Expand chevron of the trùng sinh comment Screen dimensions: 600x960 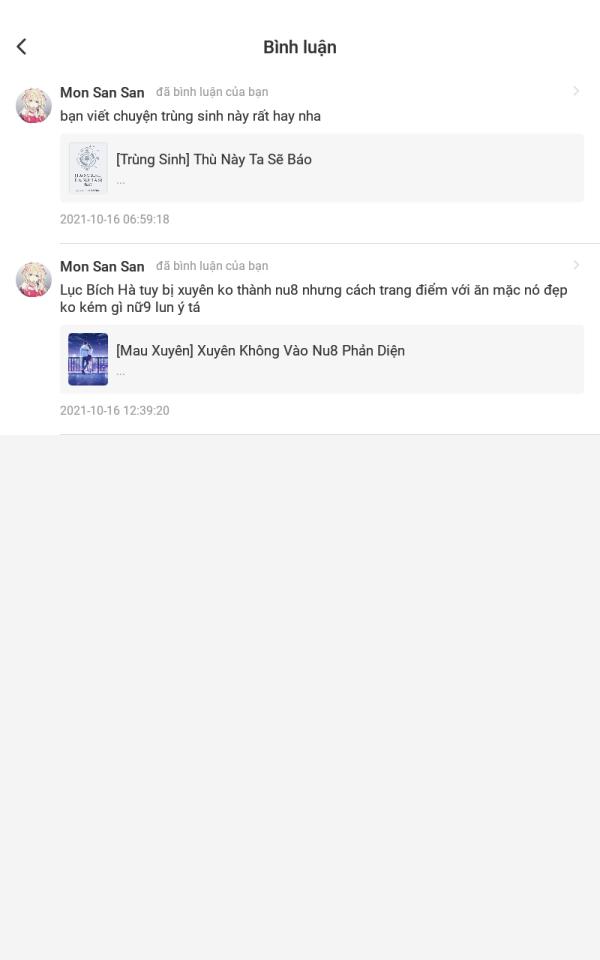576,91
